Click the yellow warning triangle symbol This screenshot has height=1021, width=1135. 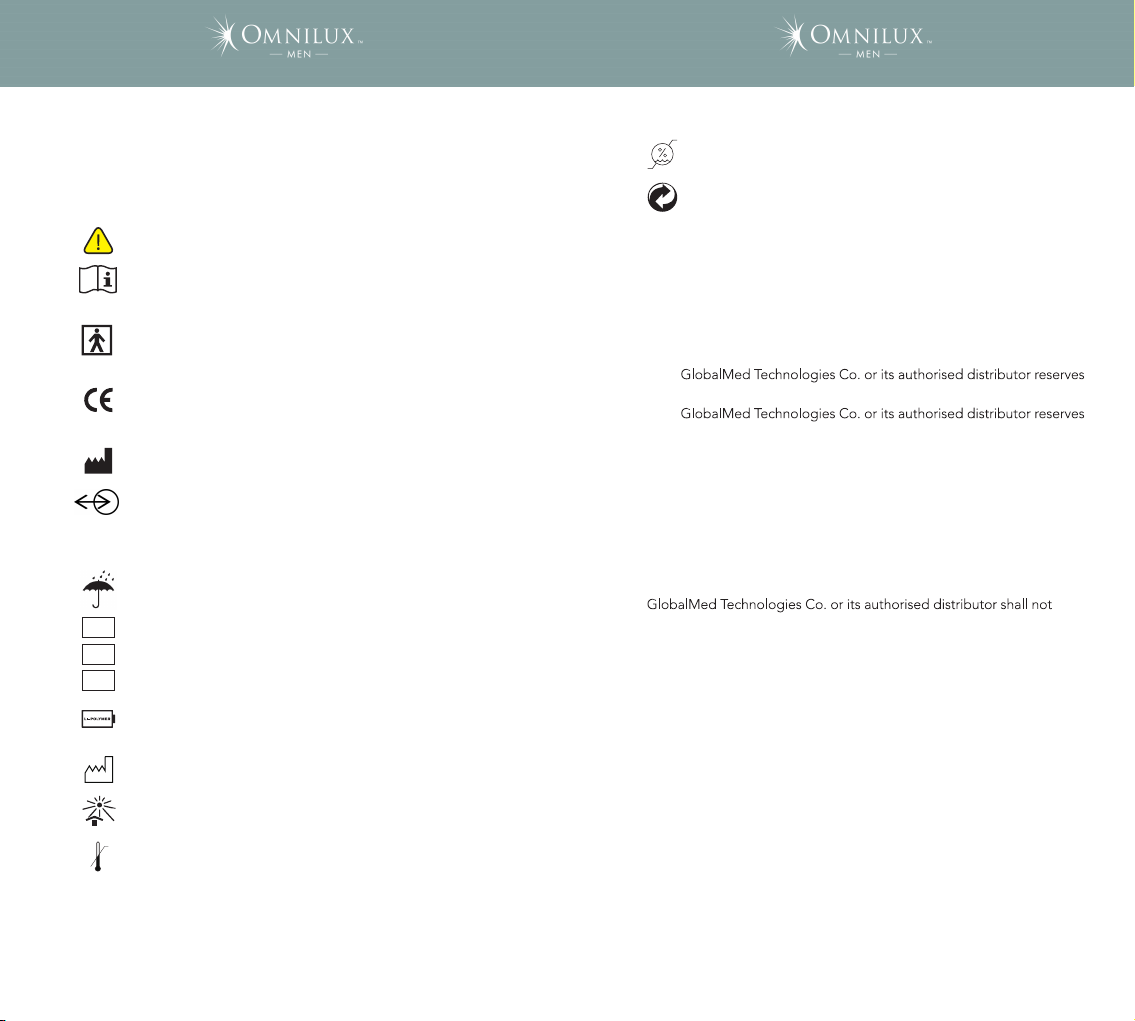click(98, 240)
